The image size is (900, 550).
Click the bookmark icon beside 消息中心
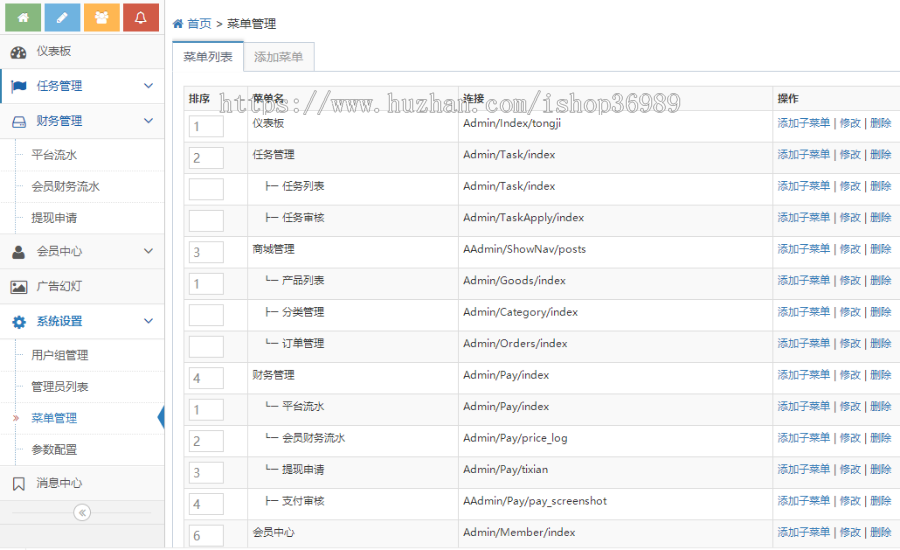coord(18,484)
